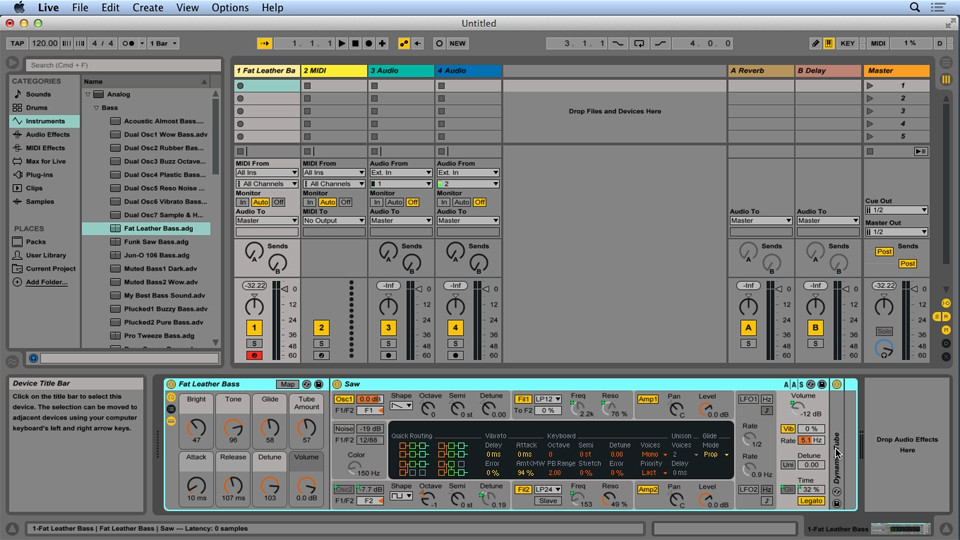Image resolution: width=960 pixels, height=540 pixels.
Task: Click the TAP tempo button
Action: tap(17, 43)
